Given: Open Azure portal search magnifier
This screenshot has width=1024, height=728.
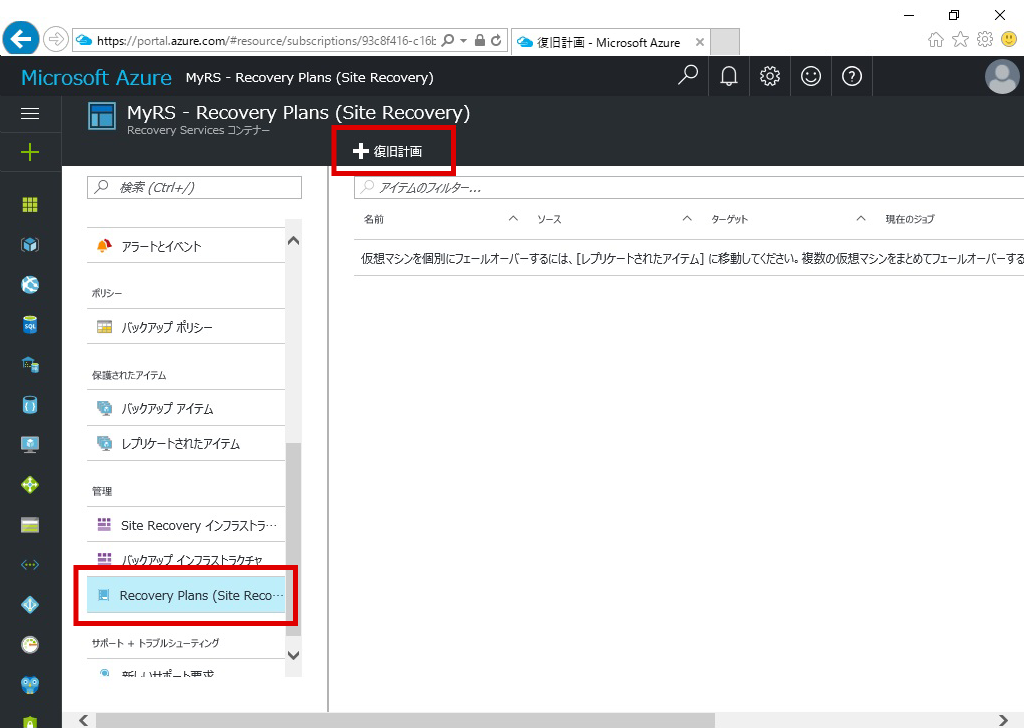Looking at the screenshot, I should 688,76.
